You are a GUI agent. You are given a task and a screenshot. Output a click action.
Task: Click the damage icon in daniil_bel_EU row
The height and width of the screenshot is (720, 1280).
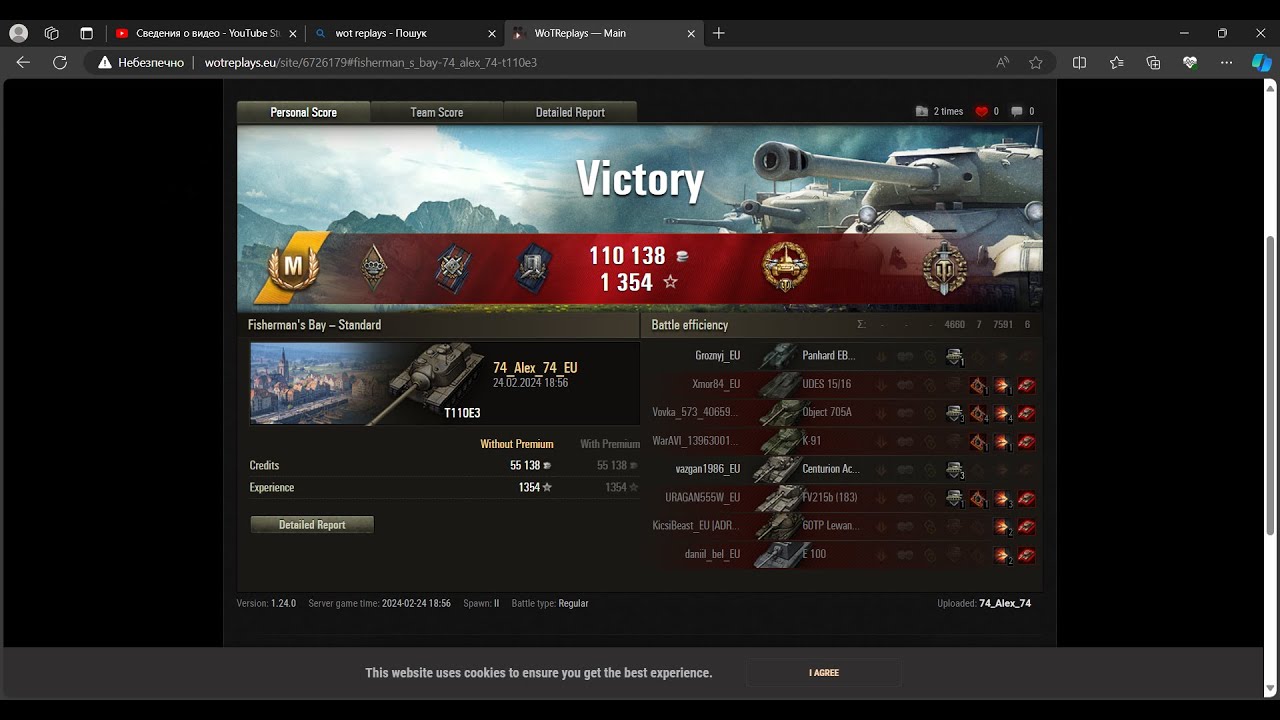[1002, 555]
